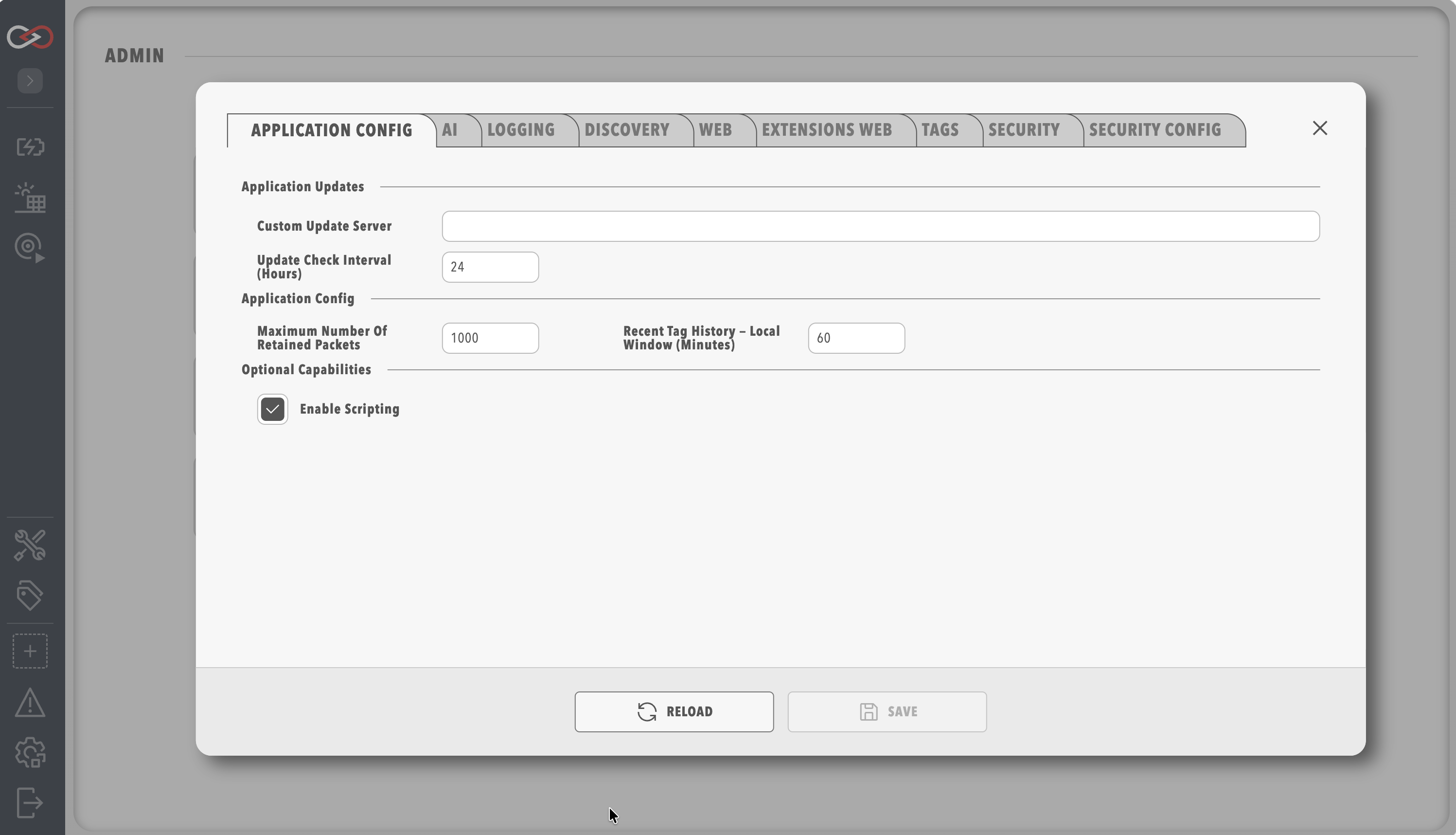
Task: Open the wrench and screwdriver tools icon
Action: 30,545
